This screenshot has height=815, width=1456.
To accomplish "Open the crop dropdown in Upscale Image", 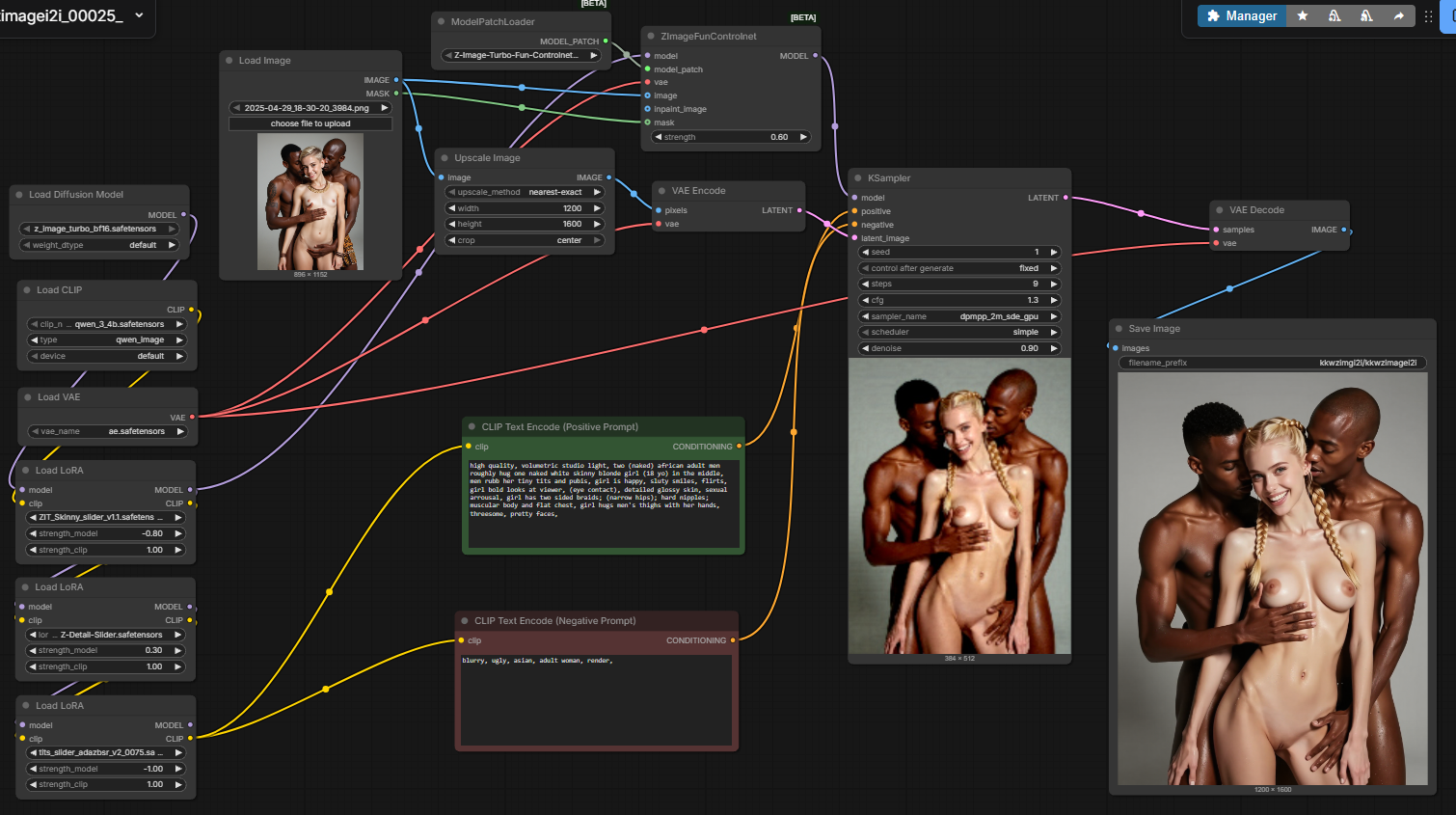I will pos(525,240).
